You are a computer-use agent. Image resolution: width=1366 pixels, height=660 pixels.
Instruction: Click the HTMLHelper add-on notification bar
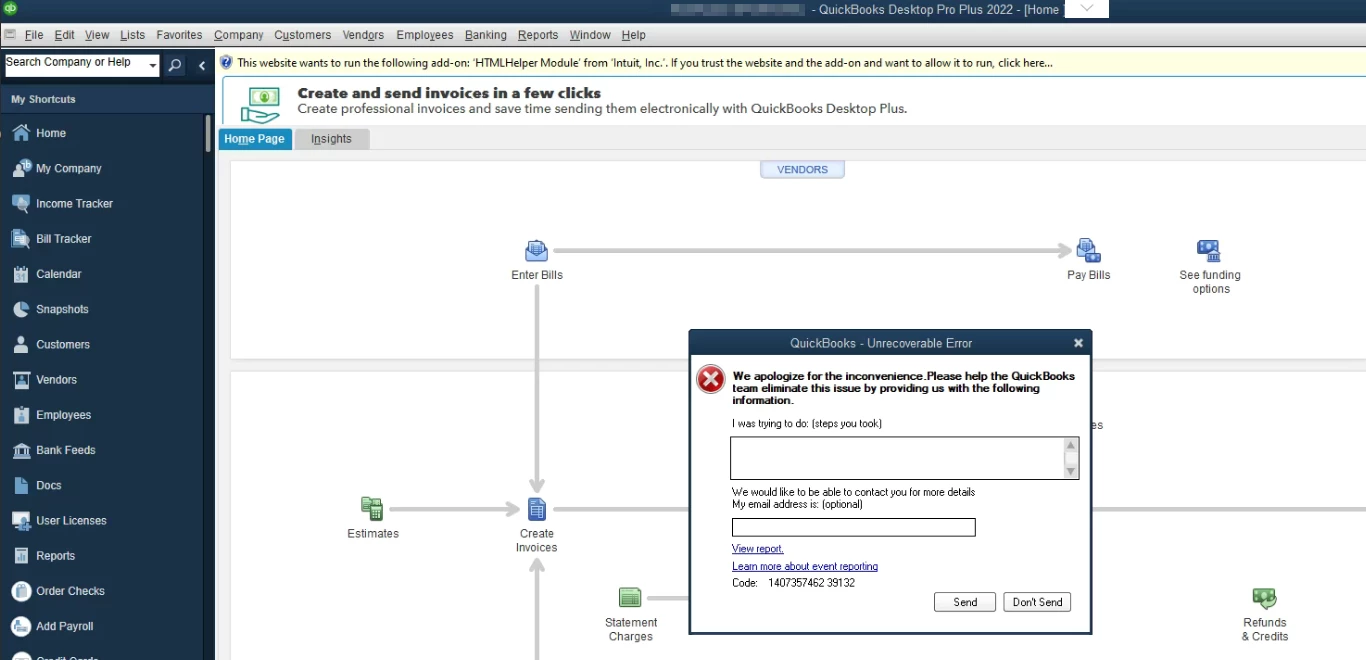[791, 62]
